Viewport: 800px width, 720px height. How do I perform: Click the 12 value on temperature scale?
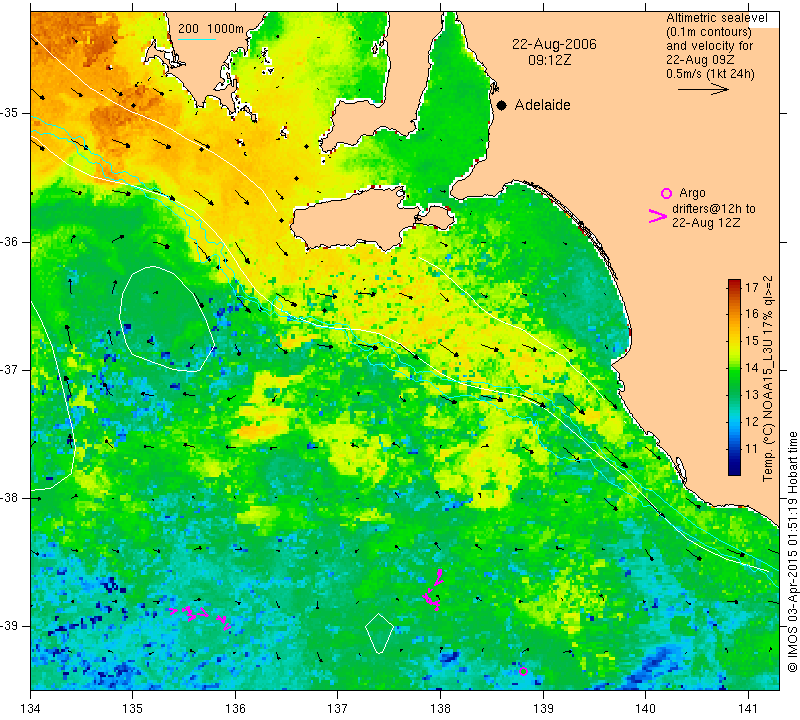click(752, 422)
